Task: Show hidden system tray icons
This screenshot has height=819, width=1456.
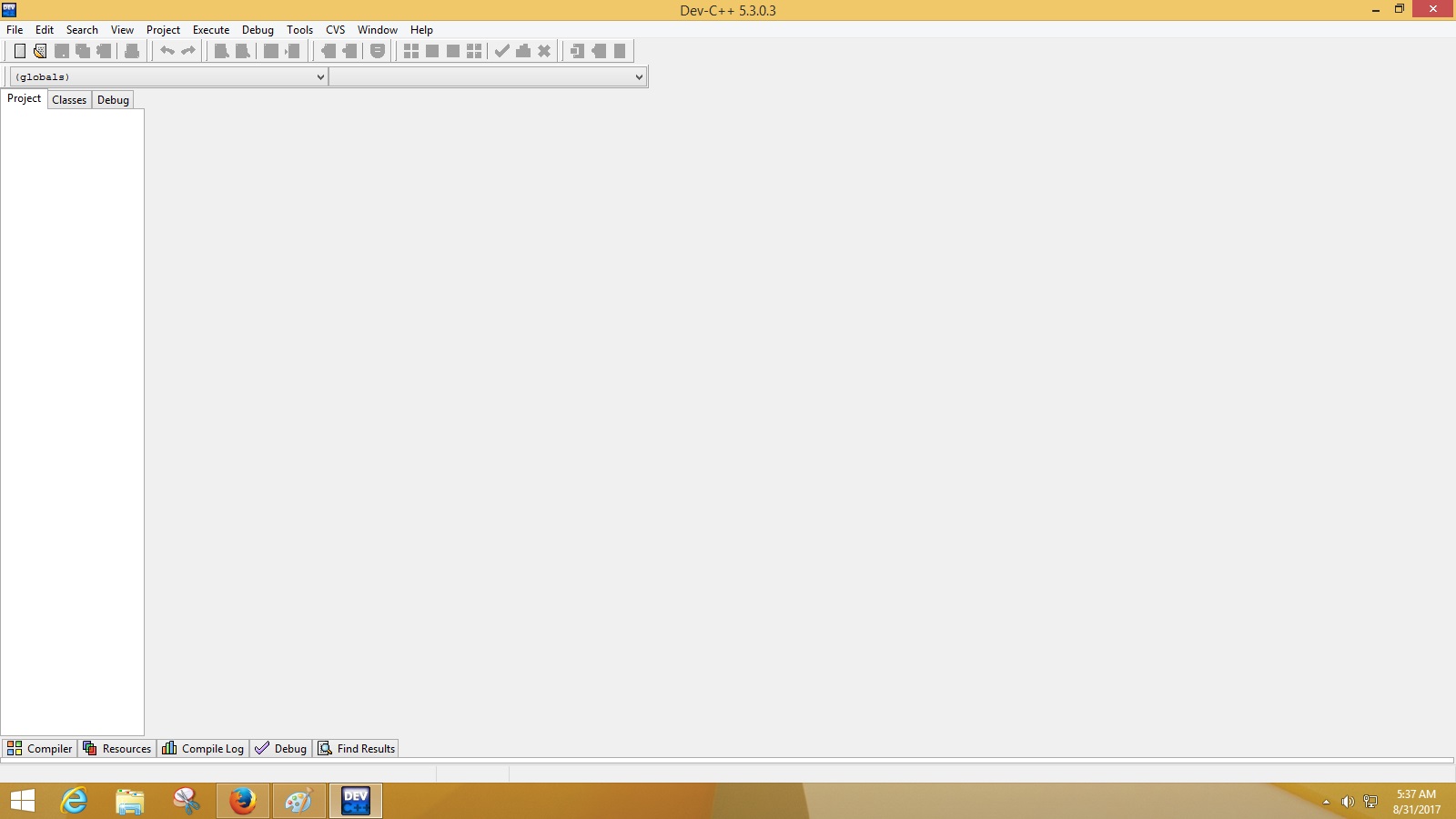Action: (x=1326, y=802)
